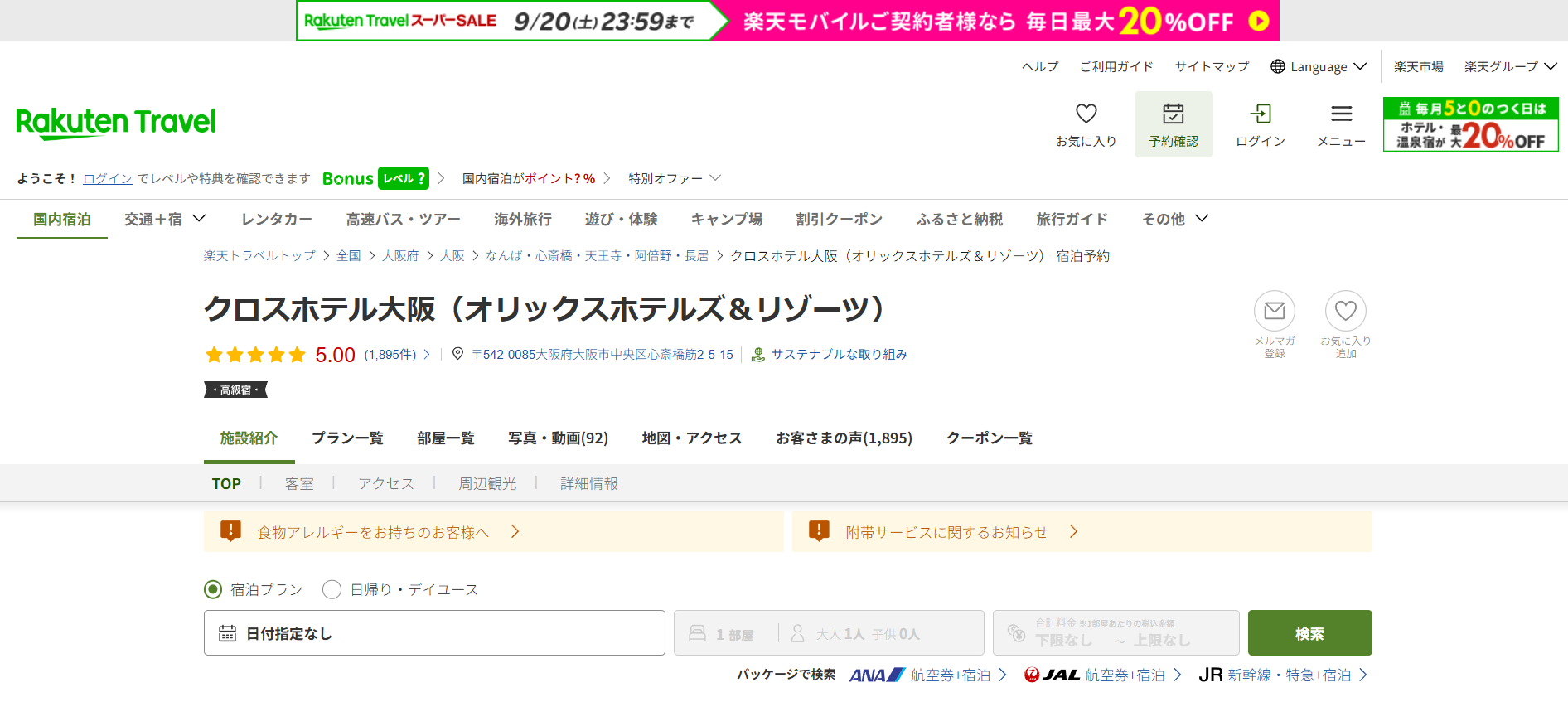The width and height of the screenshot is (1568, 702).
Task: Open the サステナブルな取り組み link
Action: 839,354
